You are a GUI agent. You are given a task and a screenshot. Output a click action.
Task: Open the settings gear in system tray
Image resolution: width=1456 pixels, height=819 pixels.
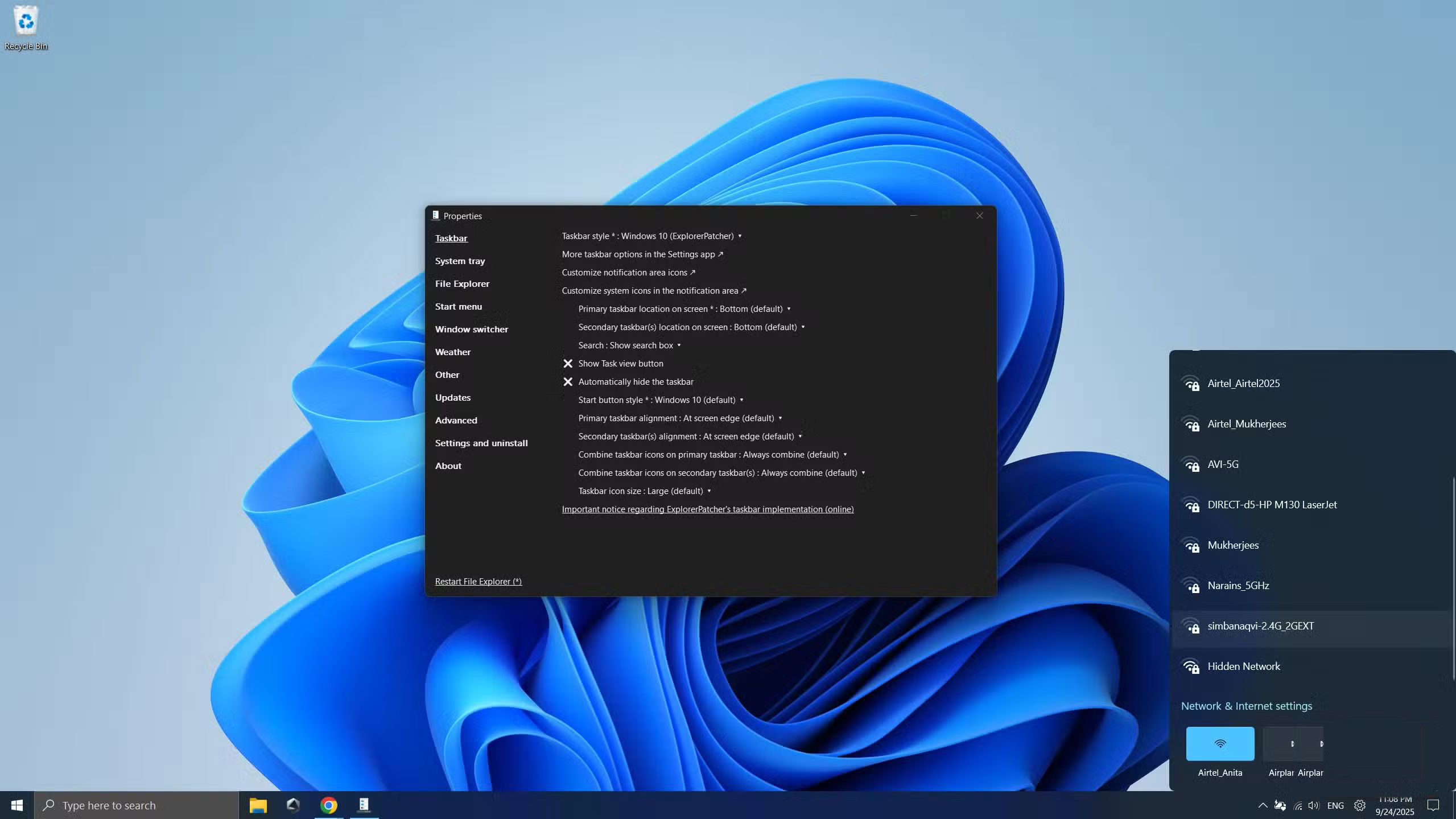(x=1359, y=805)
